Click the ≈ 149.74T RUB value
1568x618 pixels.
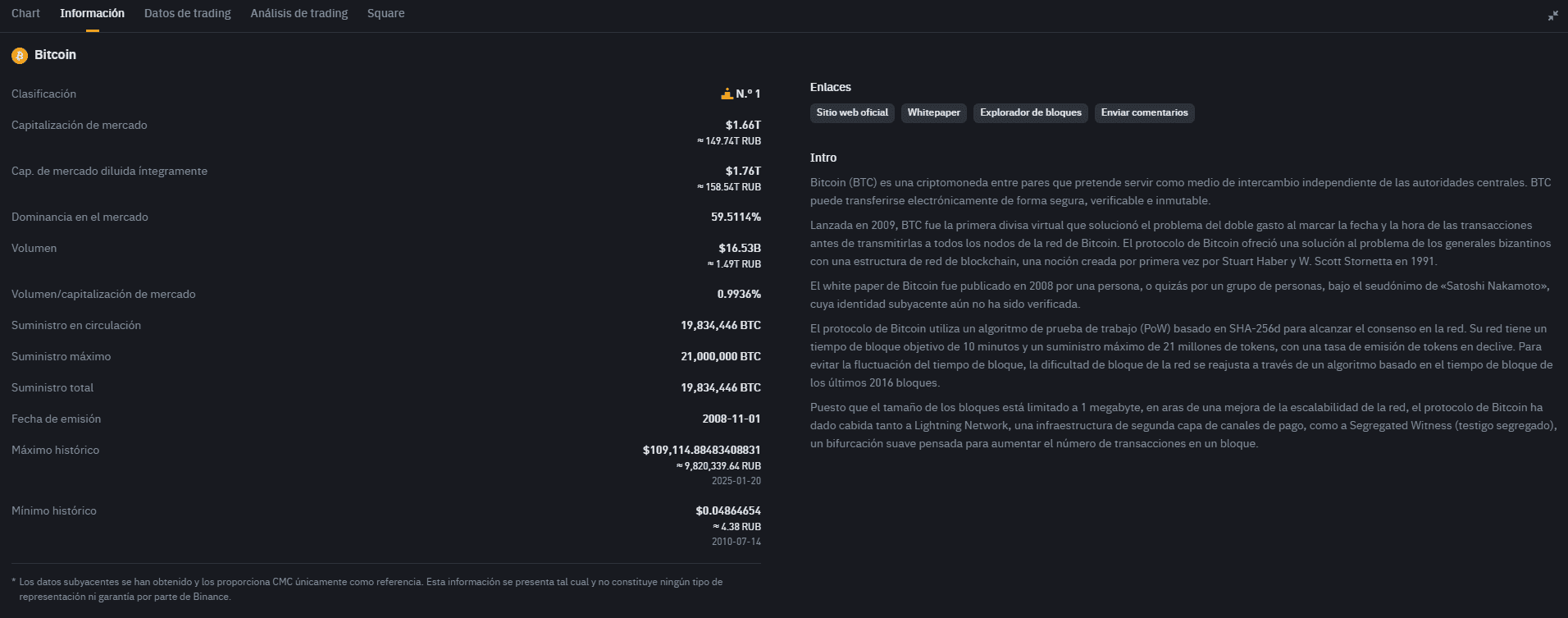[x=729, y=141]
